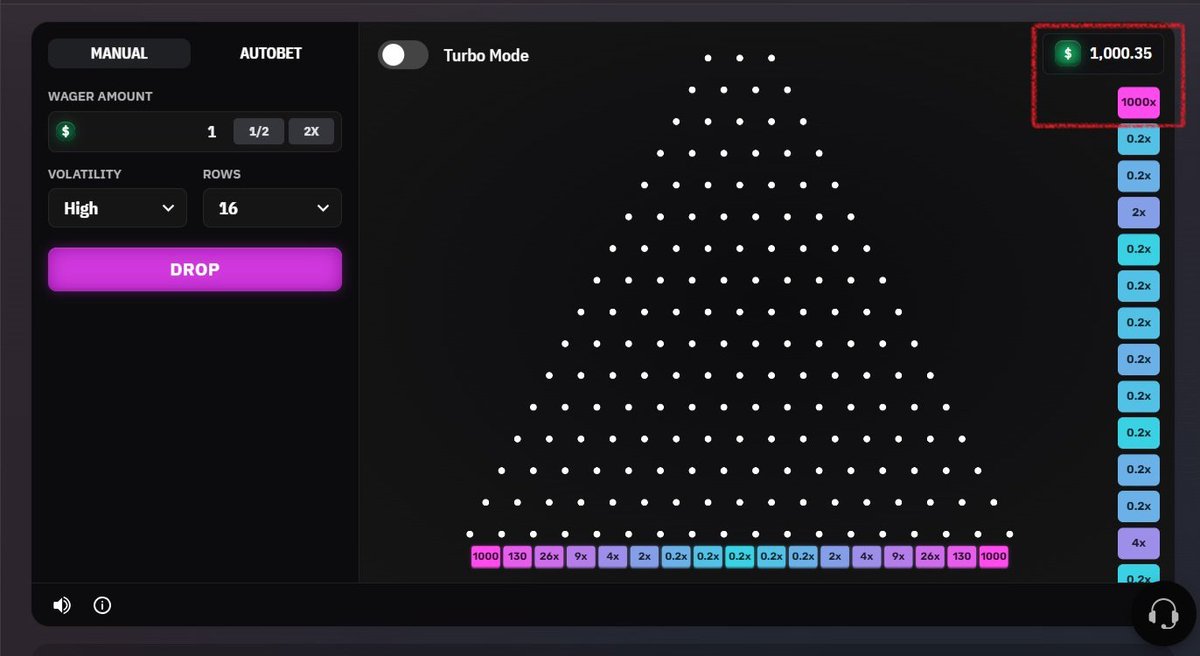This screenshot has width=1200, height=656.
Task: Click the VOLATILITY label
Action: tap(84, 174)
